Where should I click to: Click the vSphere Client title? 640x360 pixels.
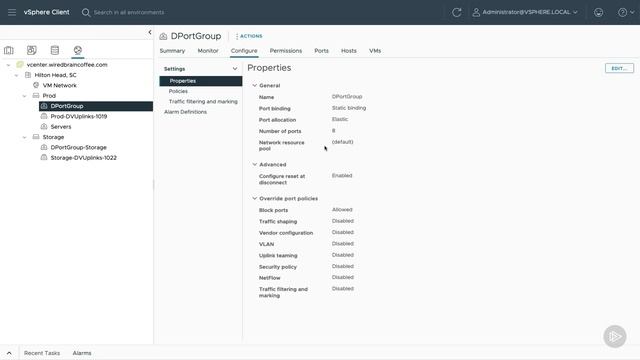[47, 12]
